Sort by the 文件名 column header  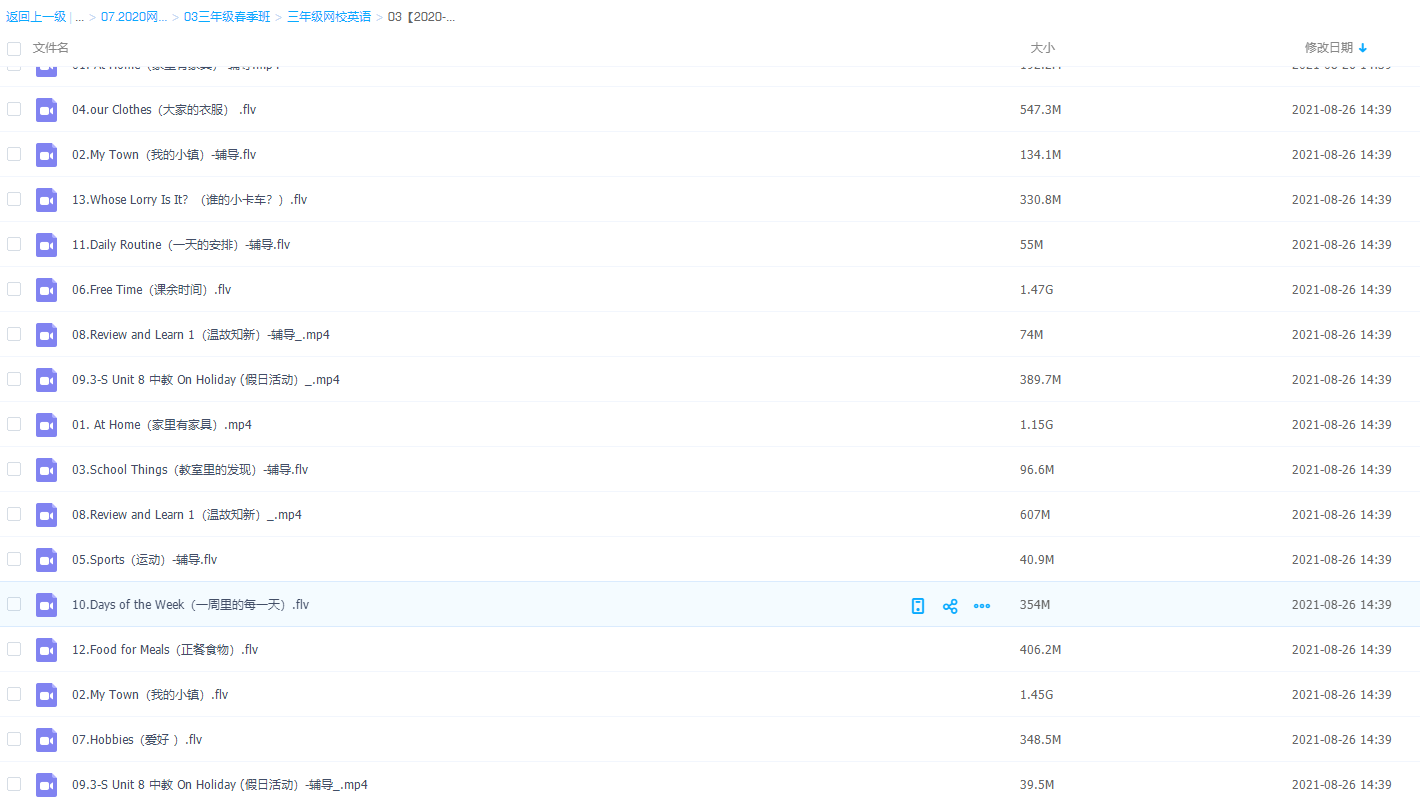(51, 48)
